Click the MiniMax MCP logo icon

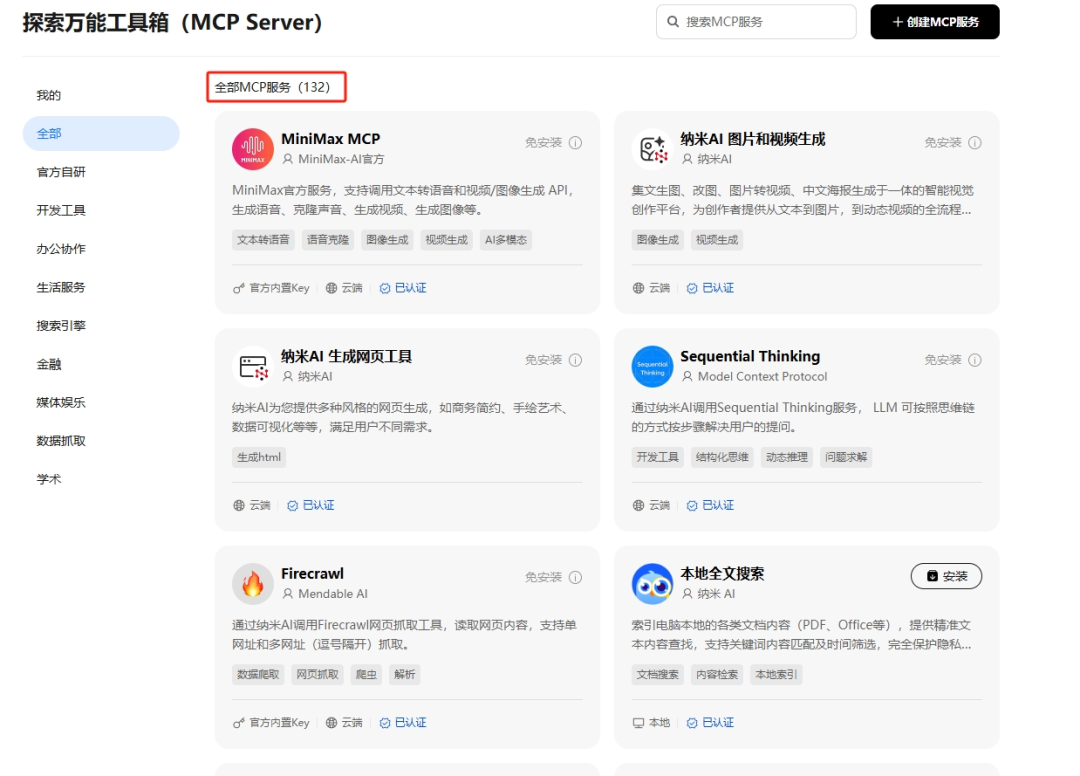tap(253, 149)
